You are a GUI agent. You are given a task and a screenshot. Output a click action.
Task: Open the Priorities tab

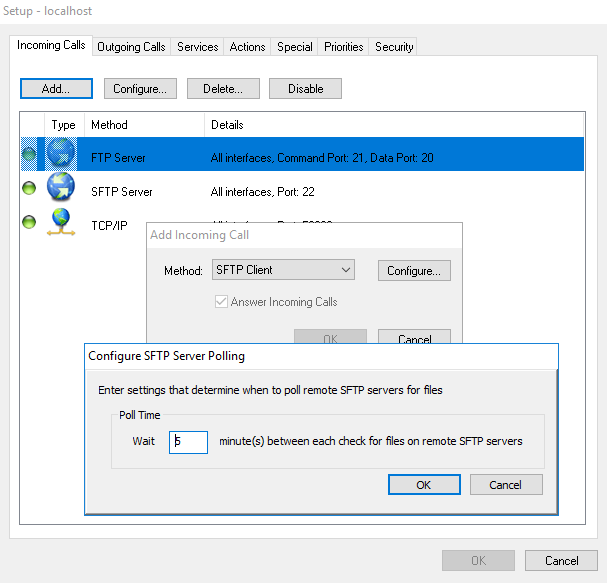point(343,47)
